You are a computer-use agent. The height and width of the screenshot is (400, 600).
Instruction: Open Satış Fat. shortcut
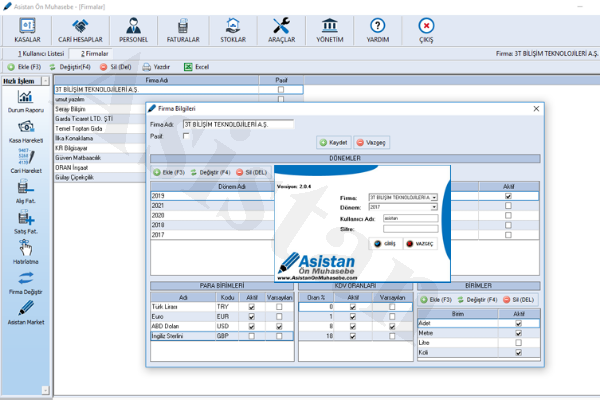pos(26,222)
